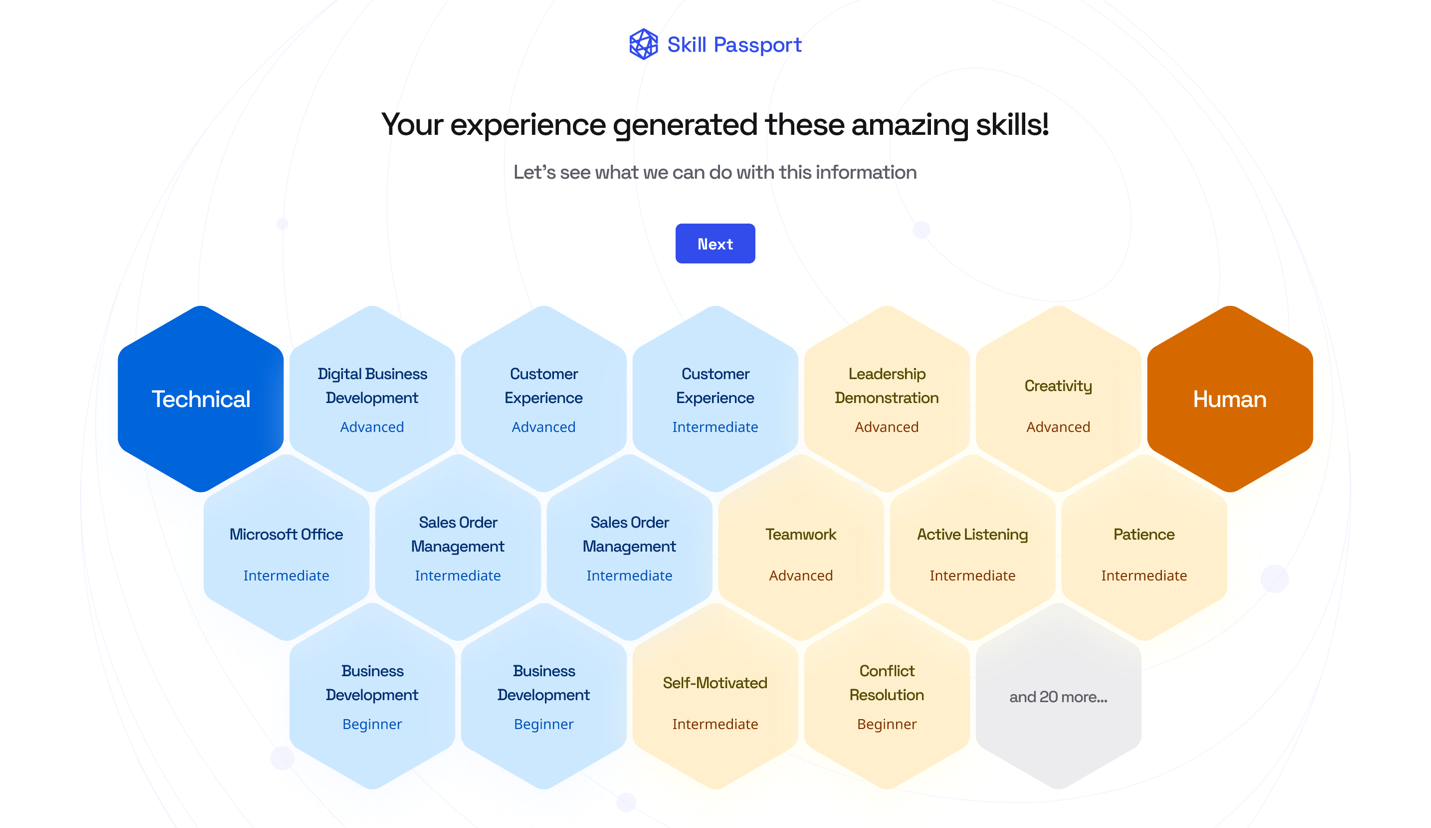This screenshot has width=1431, height=828.
Task: Select the Patience Intermediate hexagon
Action: point(1144,548)
